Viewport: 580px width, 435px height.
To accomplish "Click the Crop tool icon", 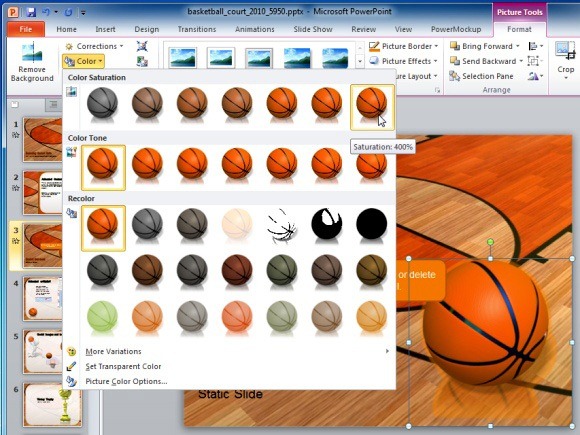I will (x=565, y=51).
